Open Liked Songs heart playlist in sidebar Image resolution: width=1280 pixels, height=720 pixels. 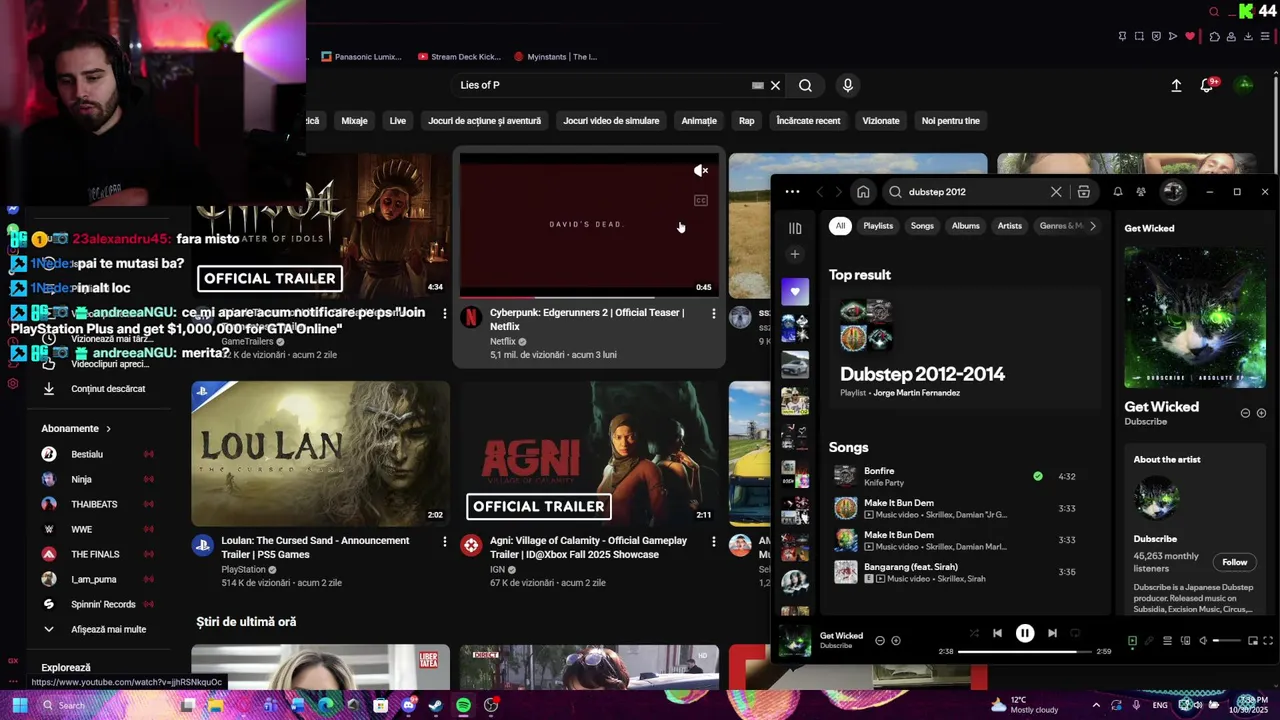795,292
